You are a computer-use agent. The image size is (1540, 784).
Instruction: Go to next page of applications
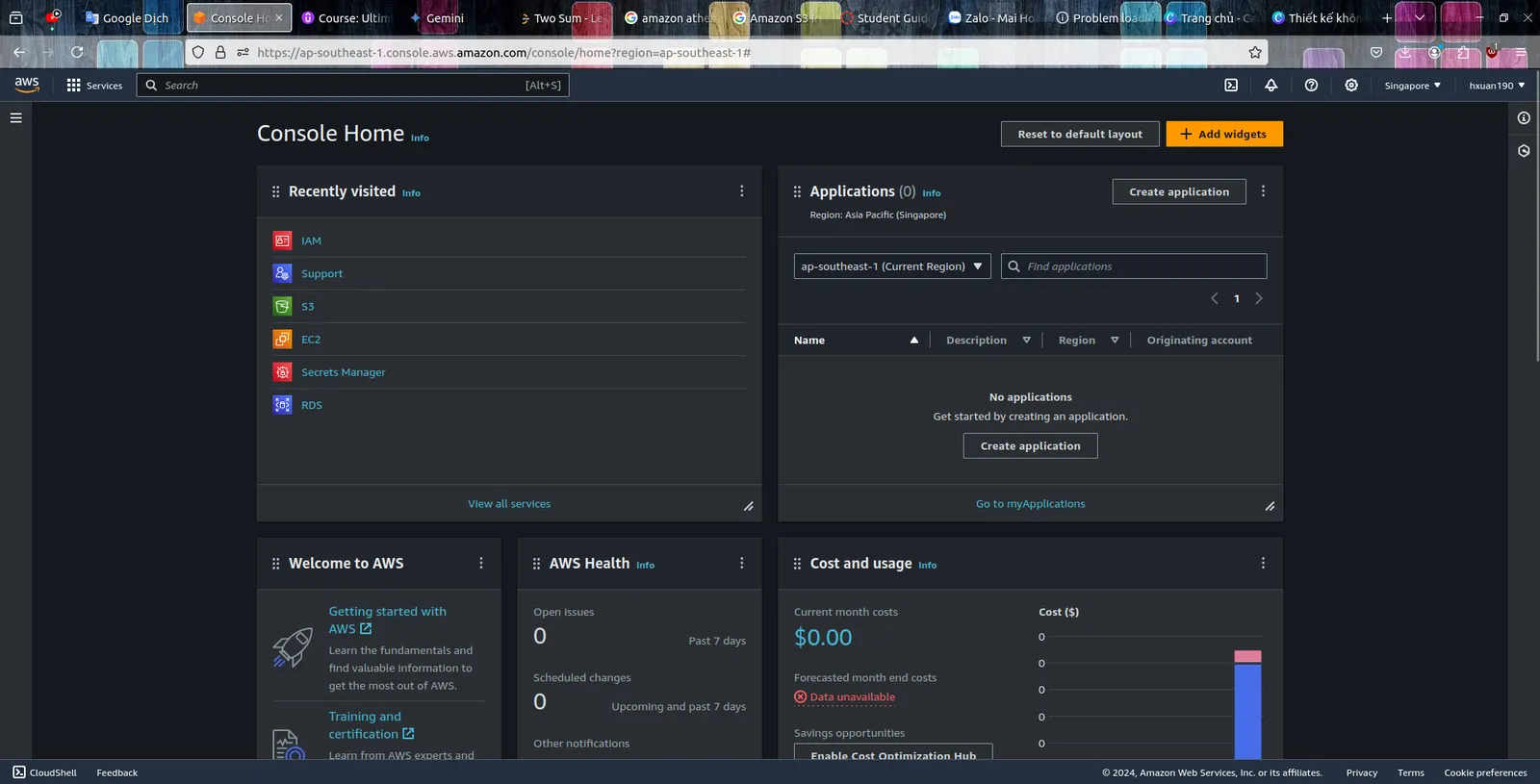(x=1259, y=298)
